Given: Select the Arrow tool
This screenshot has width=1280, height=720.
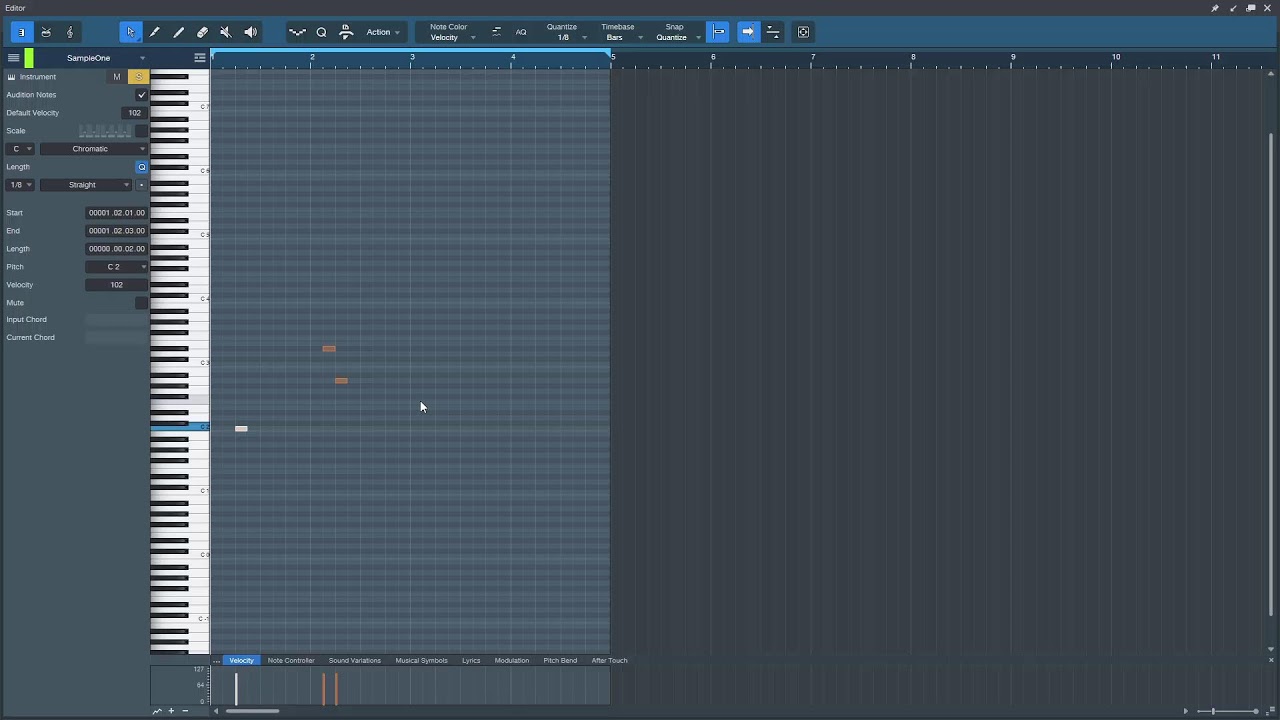Looking at the screenshot, I should point(130,32).
